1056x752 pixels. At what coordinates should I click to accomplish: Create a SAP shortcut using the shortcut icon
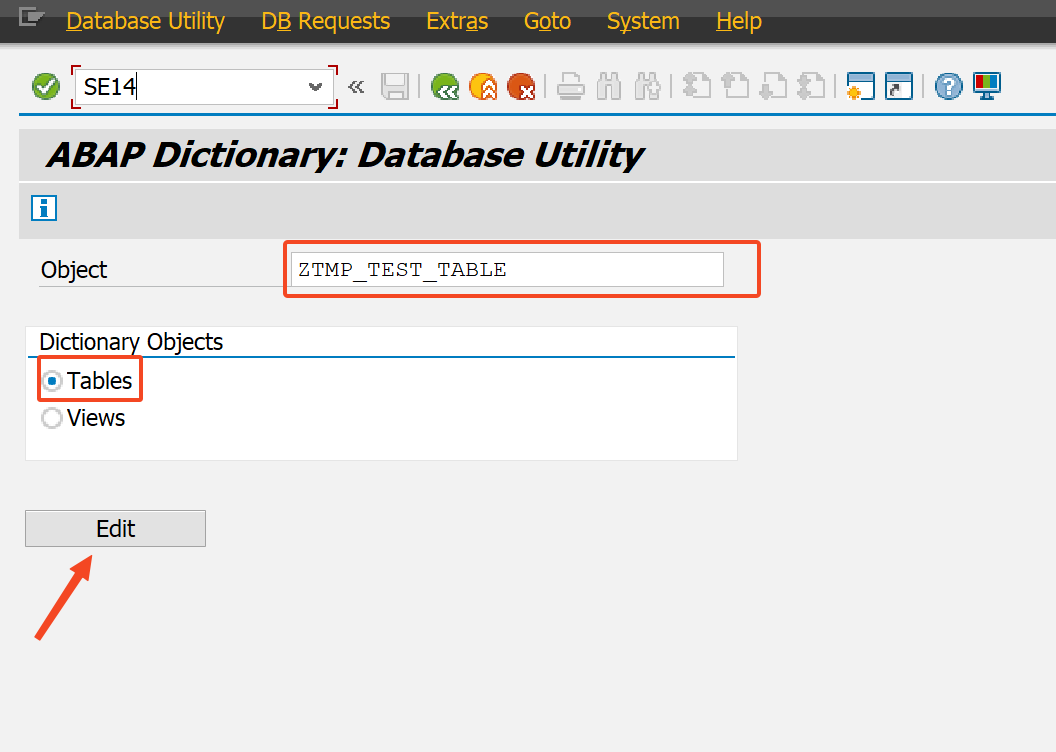pyautogui.click(x=898, y=86)
